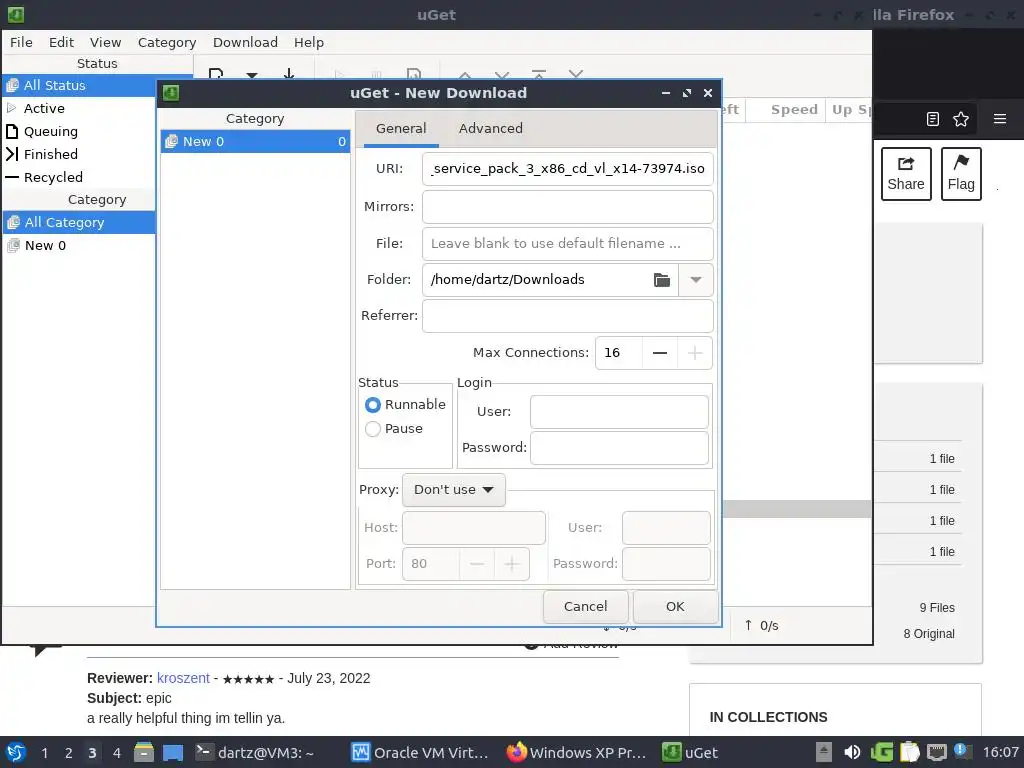Switch to workspace 2
The width and height of the screenshot is (1024, 768).
69,753
